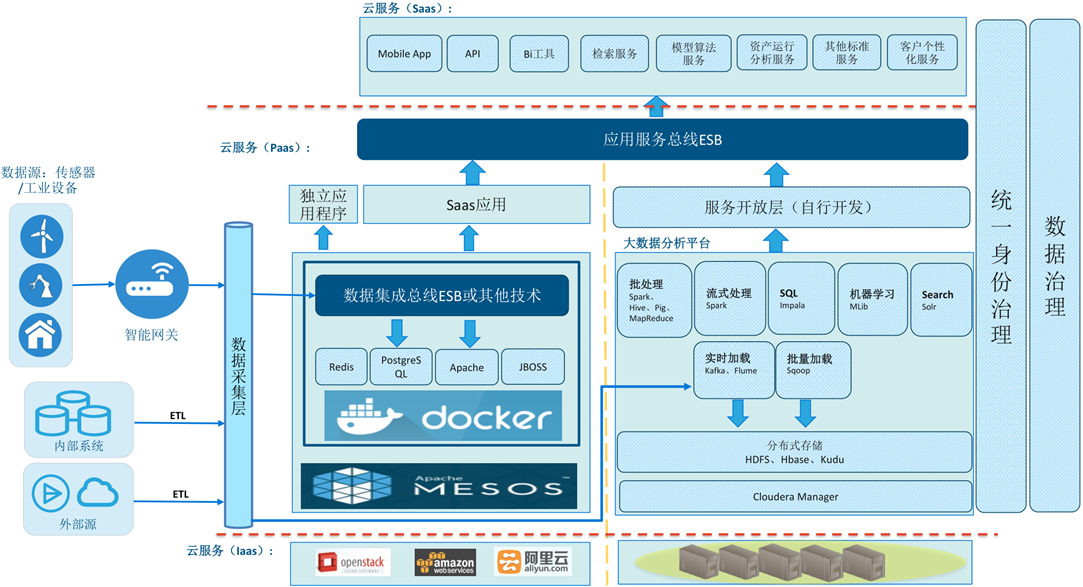Click the 机器学习 MLib box

[872, 300]
